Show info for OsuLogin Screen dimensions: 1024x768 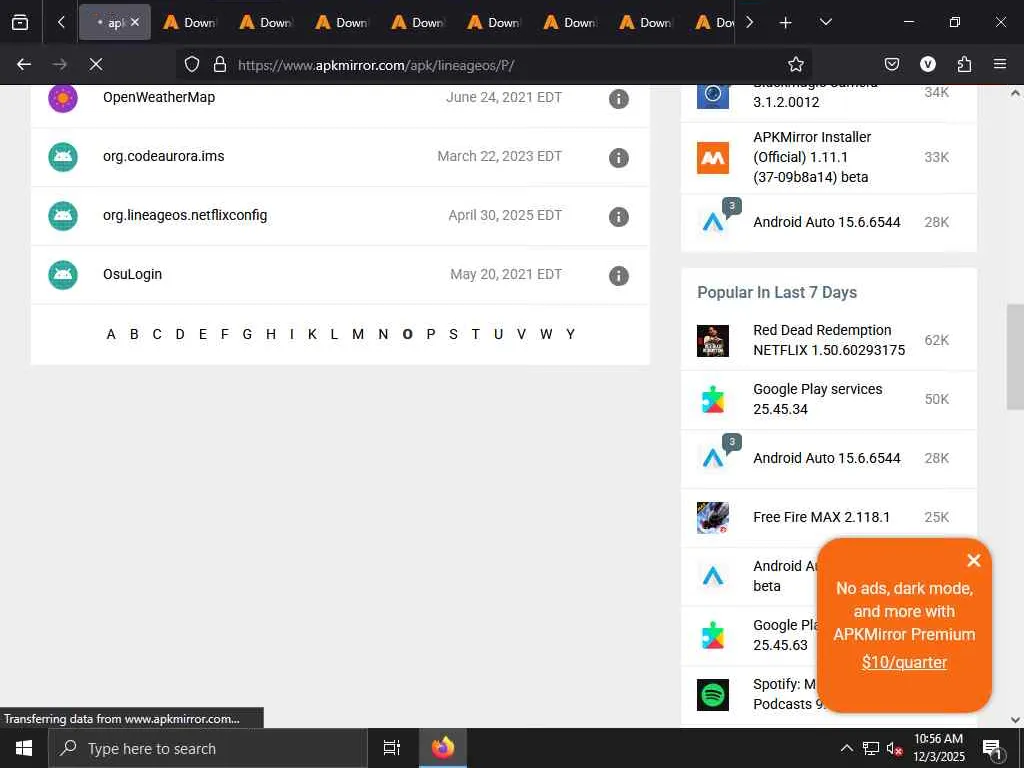pos(618,276)
